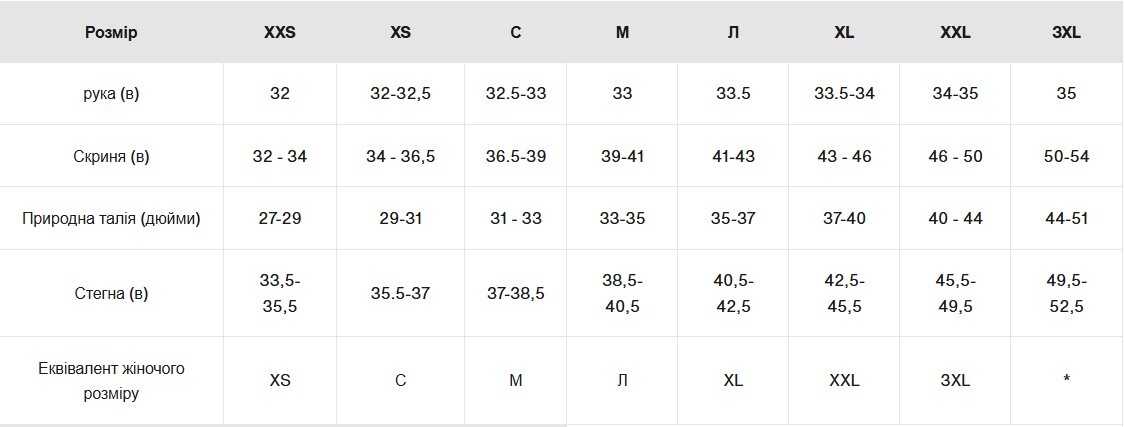Click the Розмір header cell
The width and height of the screenshot is (1125, 427).
tap(111, 32)
